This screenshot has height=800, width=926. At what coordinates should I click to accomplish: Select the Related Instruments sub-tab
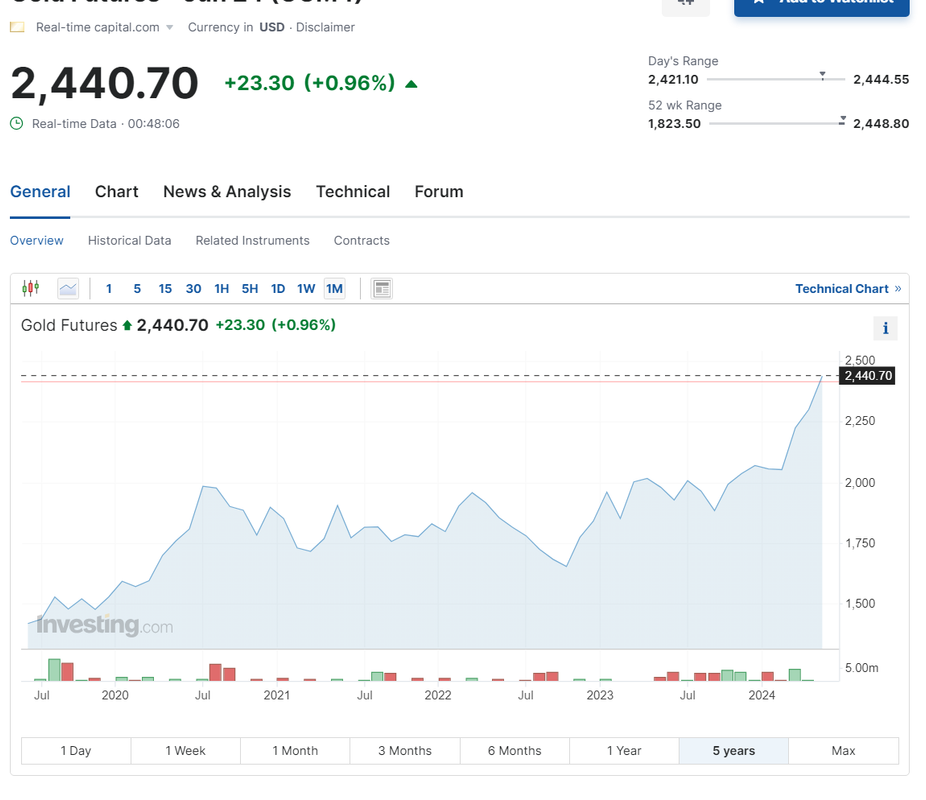pos(252,240)
